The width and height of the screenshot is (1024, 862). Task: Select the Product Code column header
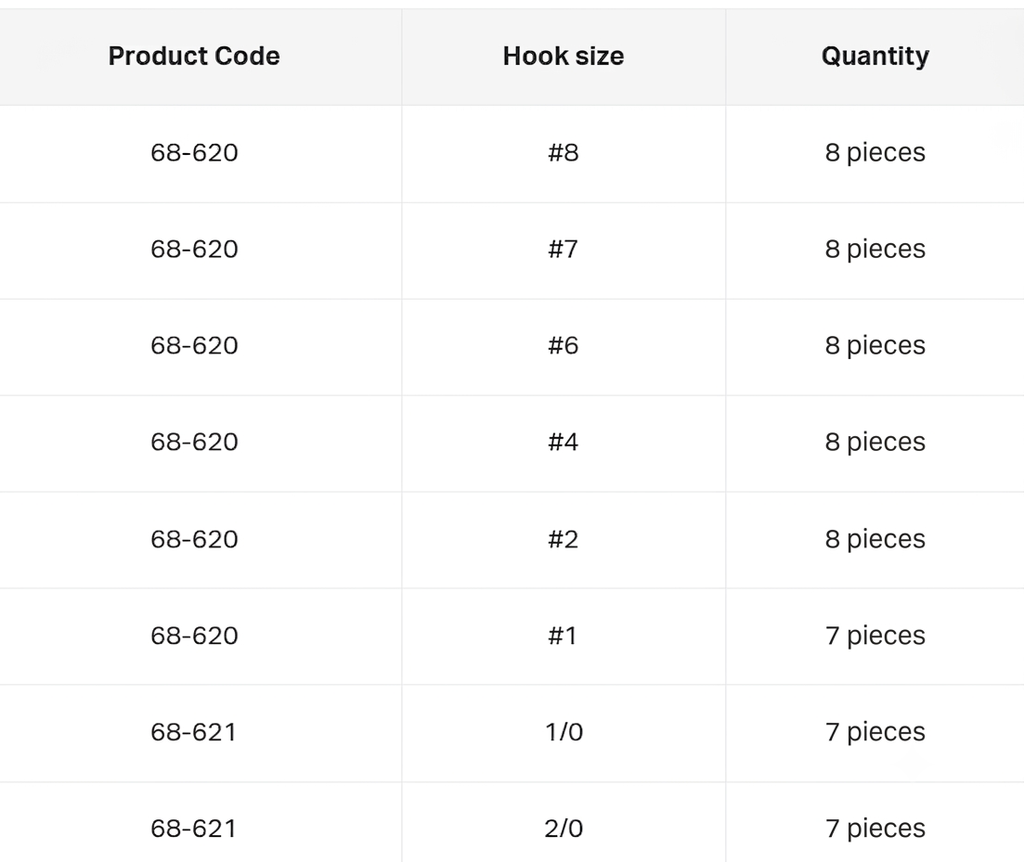[x=194, y=56]
